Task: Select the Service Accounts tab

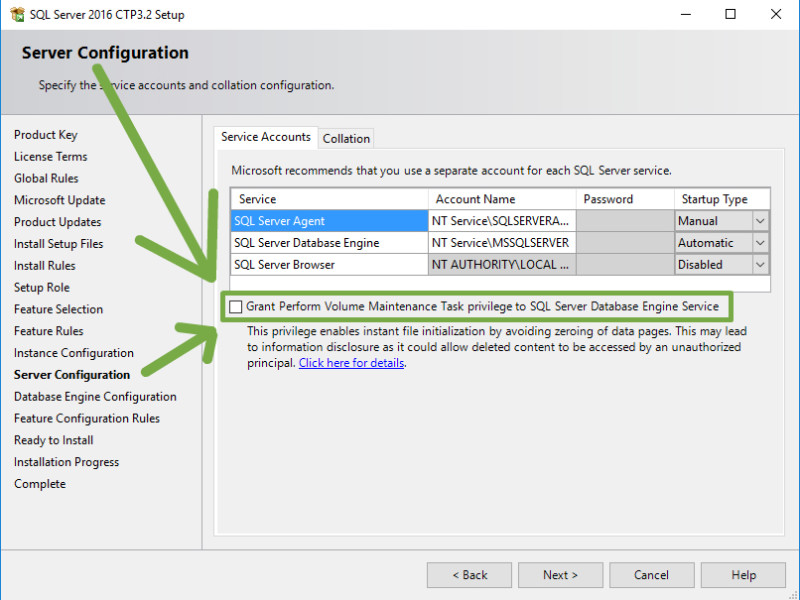Action: point(266,137)
